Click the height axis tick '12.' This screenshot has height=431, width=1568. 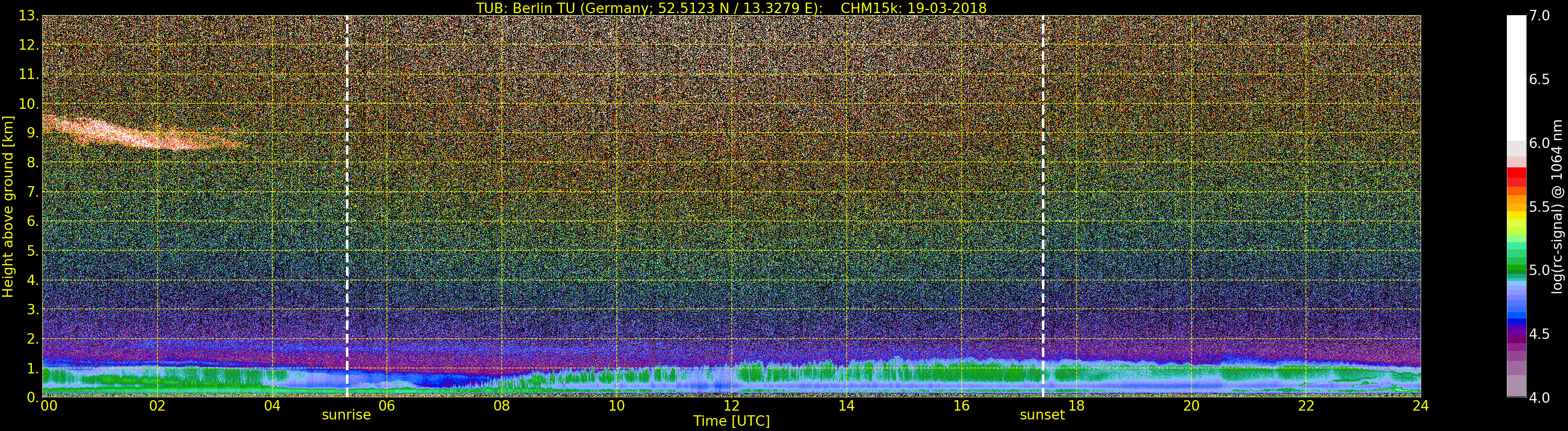pos(29,45)
